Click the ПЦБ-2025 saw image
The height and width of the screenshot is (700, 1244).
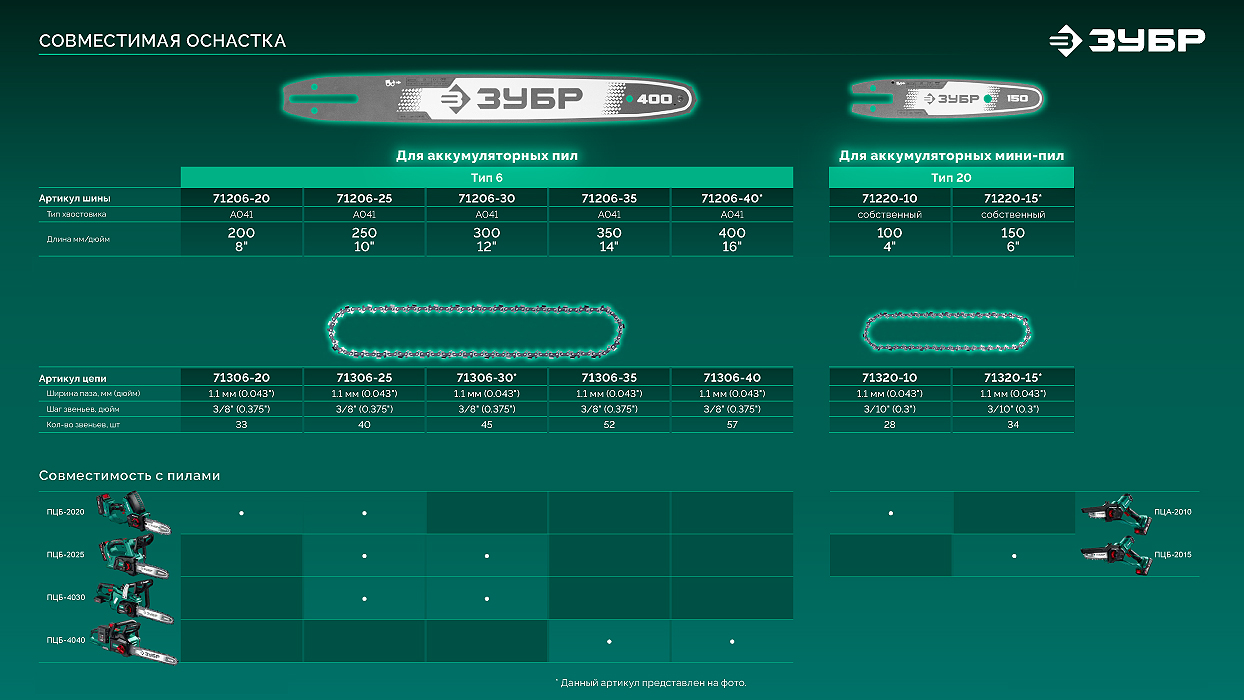coord(132,556)
